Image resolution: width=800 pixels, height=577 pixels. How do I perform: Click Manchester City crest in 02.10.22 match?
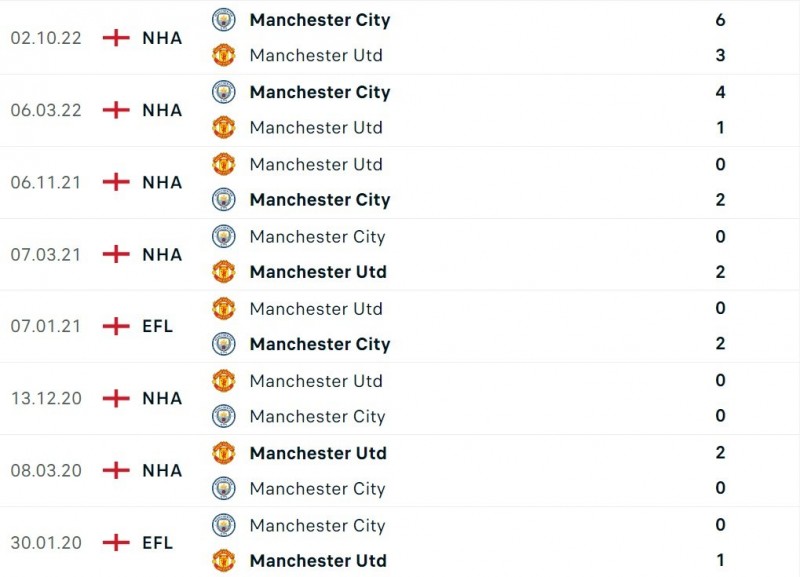[223, 20]
